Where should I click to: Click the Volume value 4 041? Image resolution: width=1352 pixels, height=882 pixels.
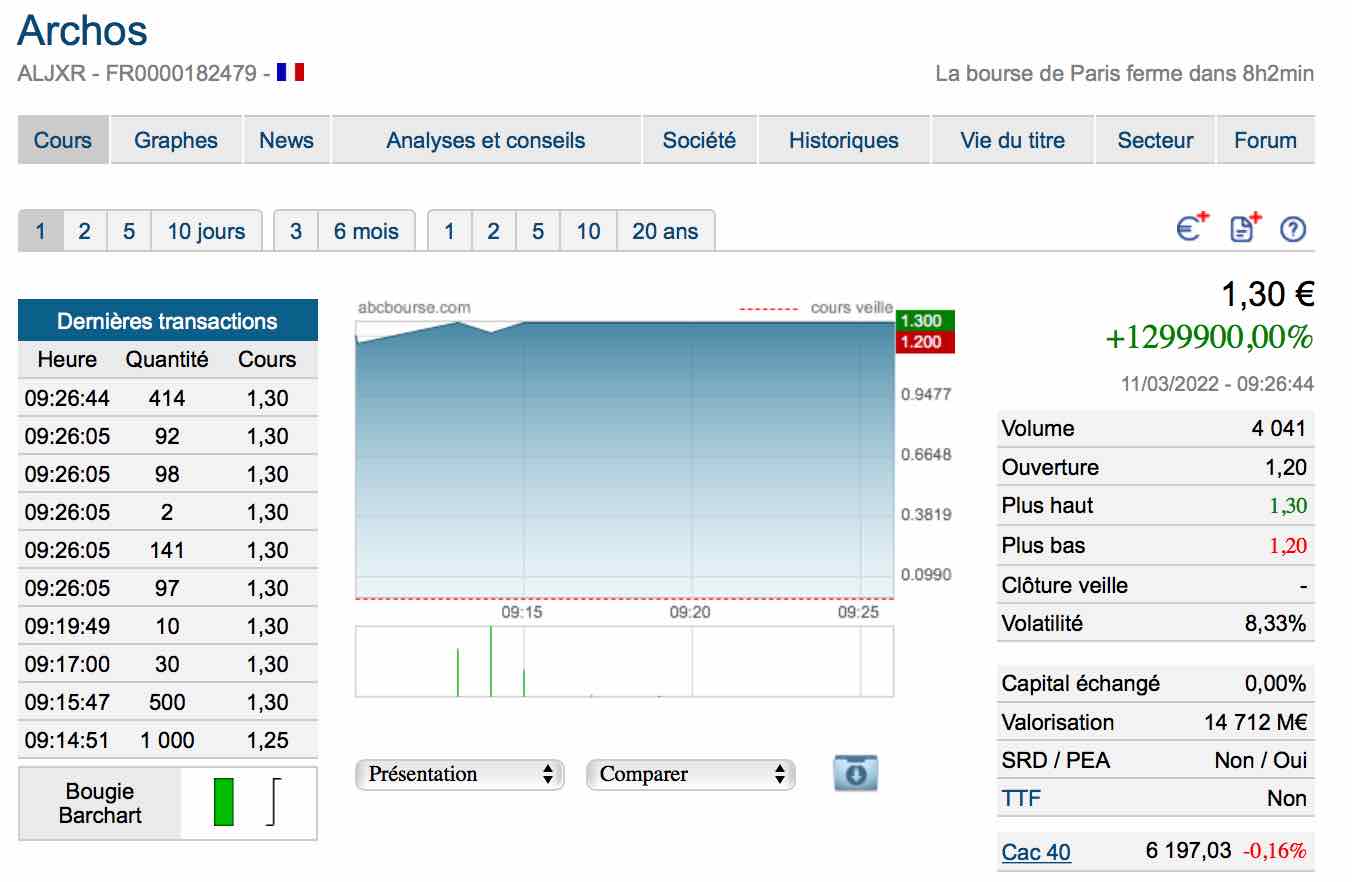1279,428
